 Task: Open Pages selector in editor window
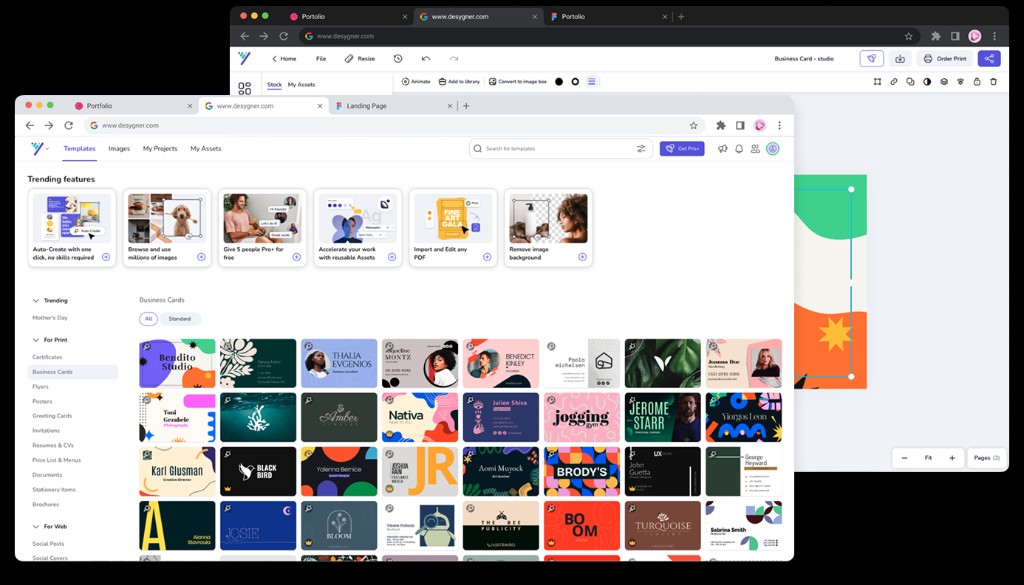986,458
